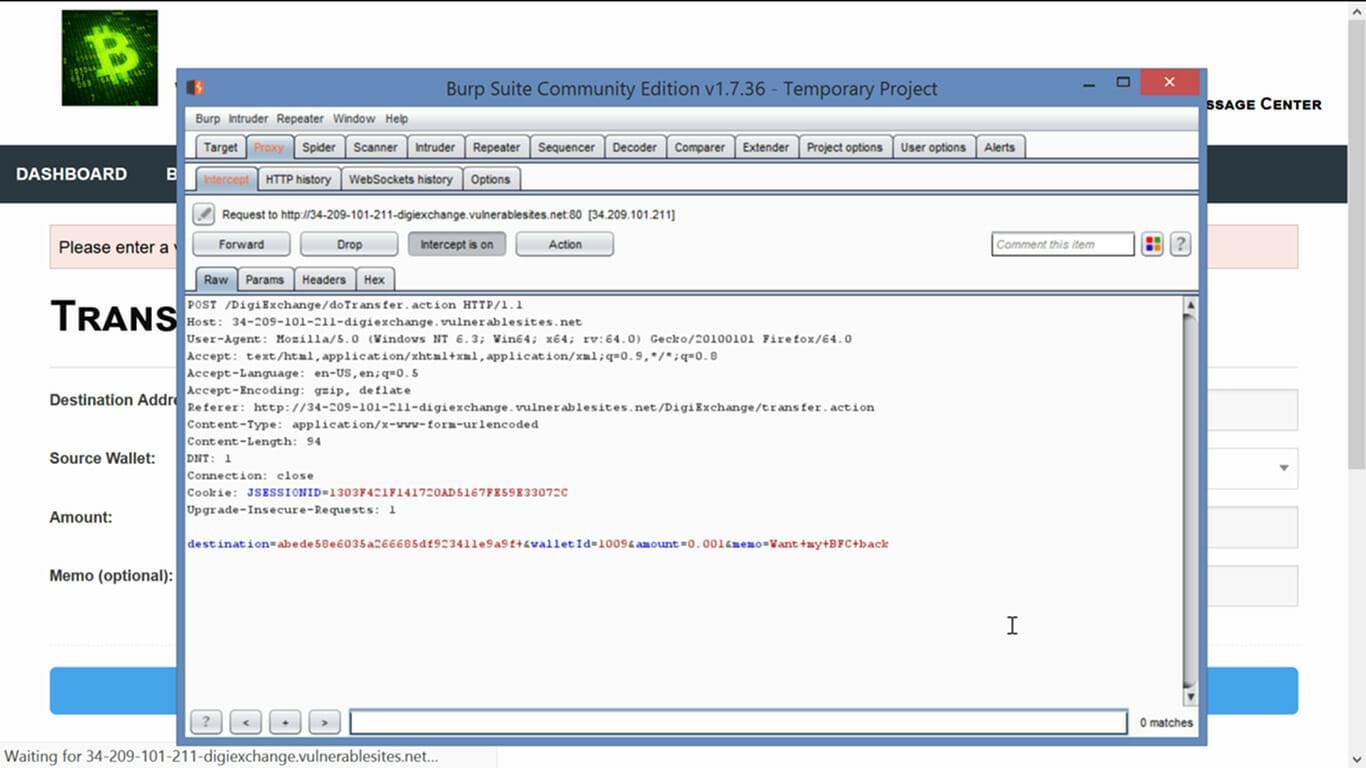Open the Project options tab
The height and width of the screenshot is (768, 1366).
[x=845, y=147]
